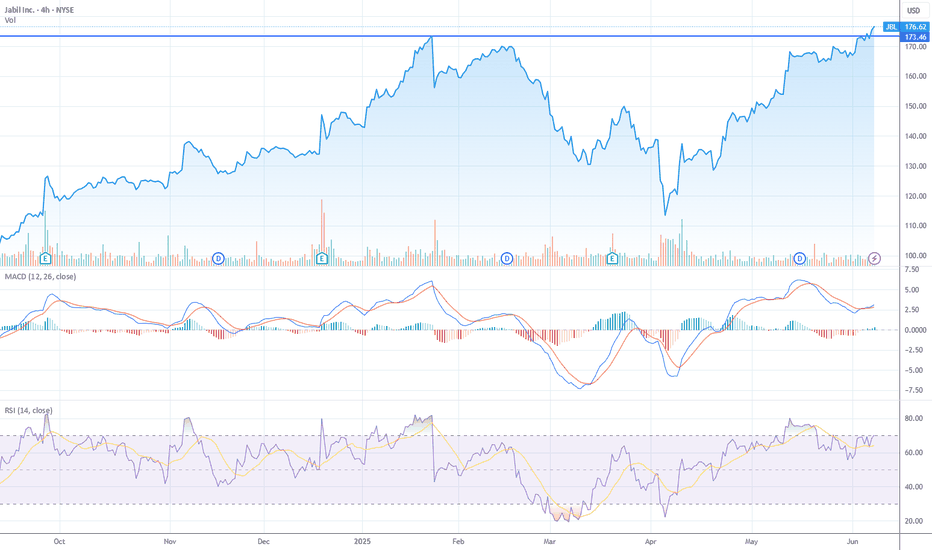Click the 2025 label on time axis
This screenshot has width=932, height=550.
click(x=362, y=541)
